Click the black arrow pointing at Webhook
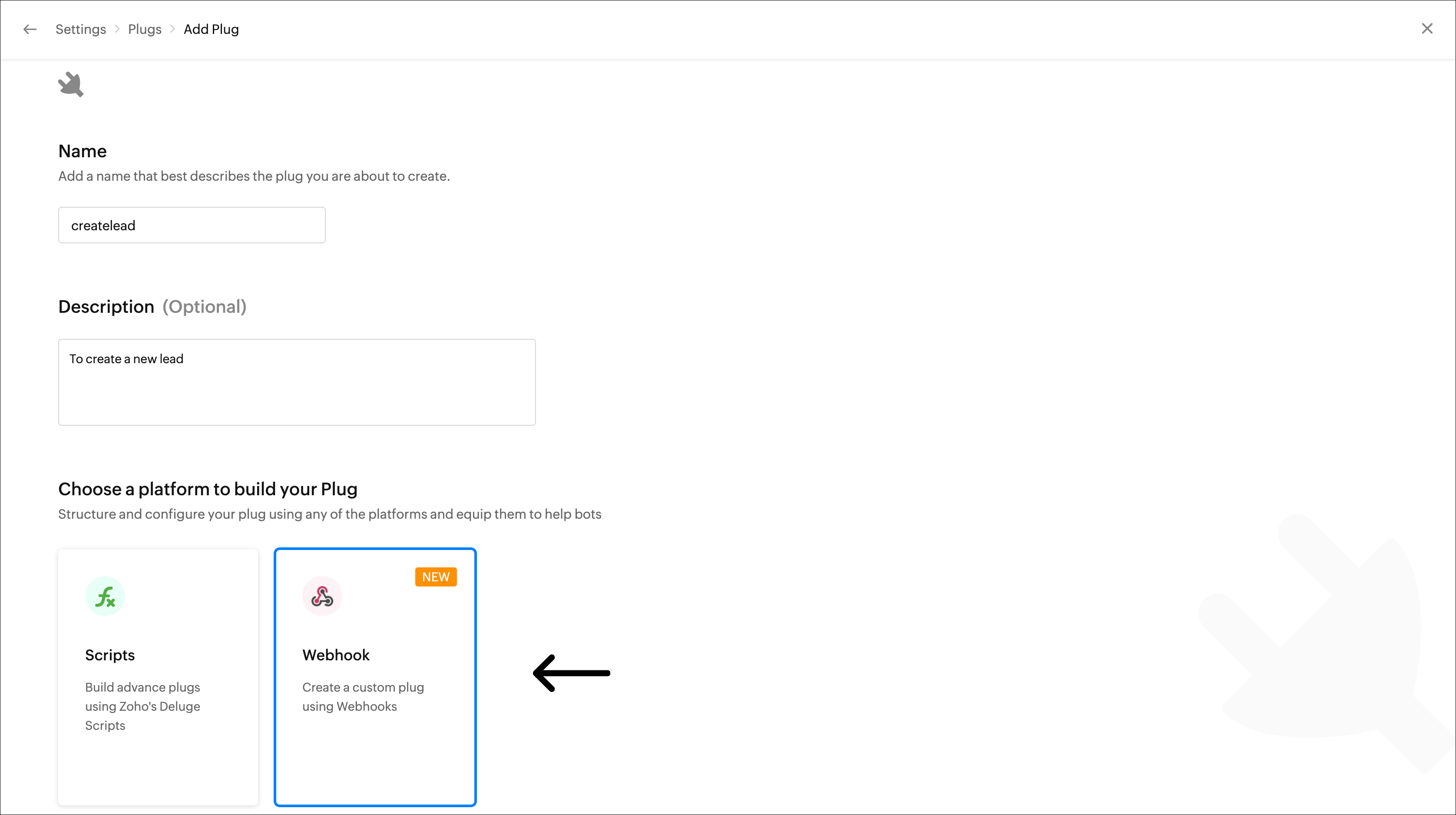This screenshot has height=815, width=1456. (x=572, y=673)
